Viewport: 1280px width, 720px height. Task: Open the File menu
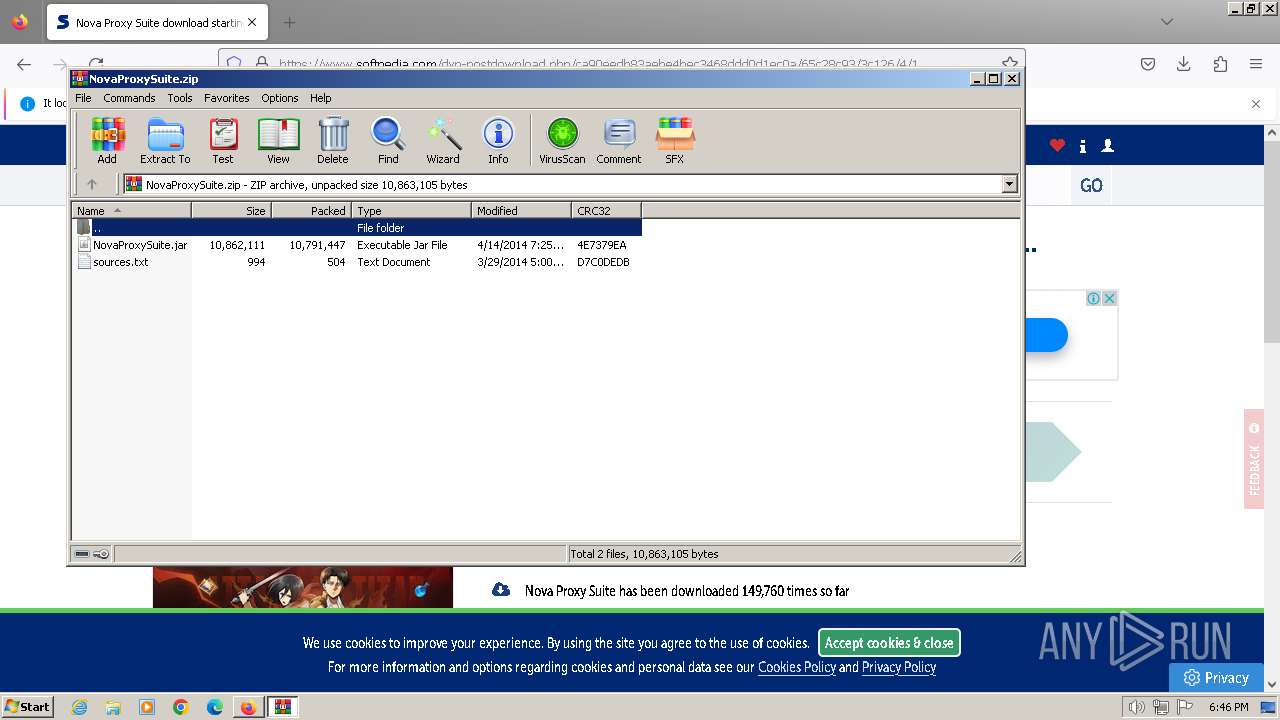(x=83, y=98)
